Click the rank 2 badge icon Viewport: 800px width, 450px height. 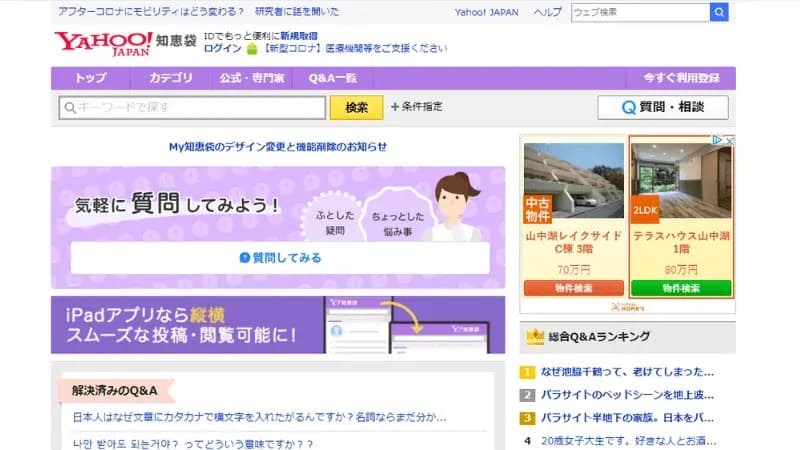(527, 395)
